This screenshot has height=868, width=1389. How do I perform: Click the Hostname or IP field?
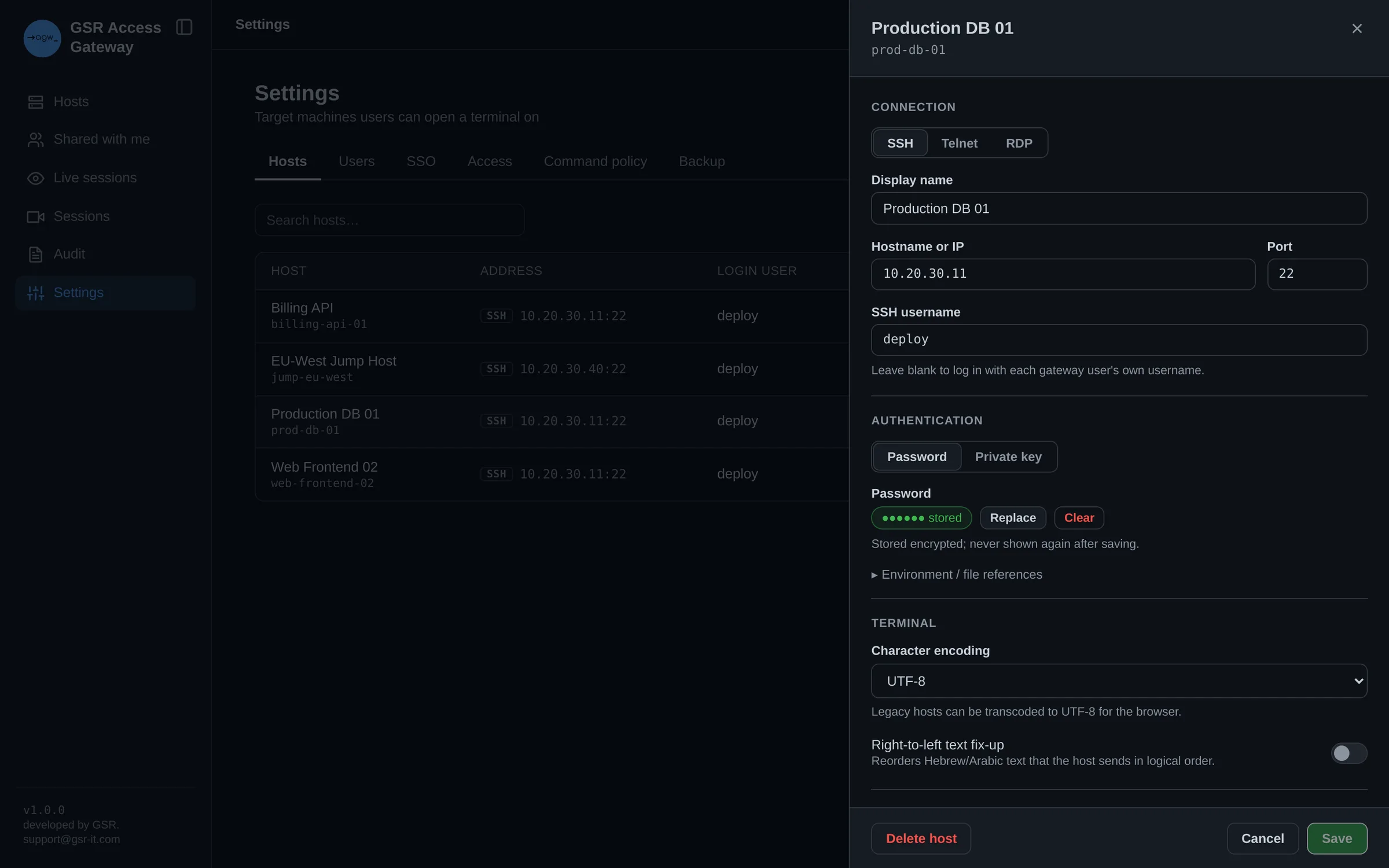click(x=1063, y=274)
